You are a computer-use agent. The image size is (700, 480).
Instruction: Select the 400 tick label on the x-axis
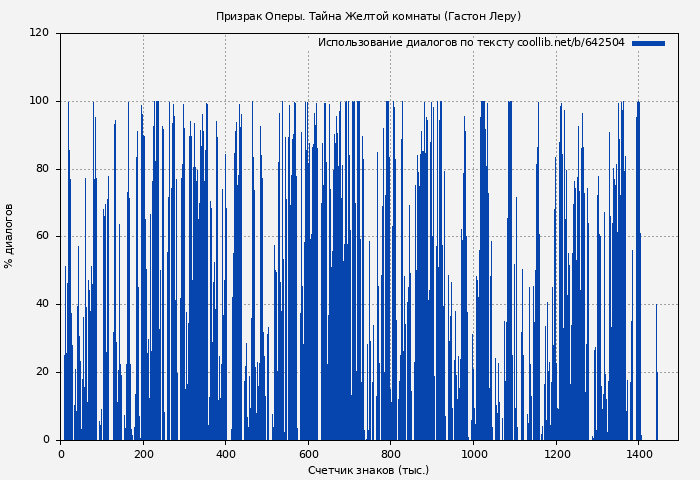click(226, 454)
